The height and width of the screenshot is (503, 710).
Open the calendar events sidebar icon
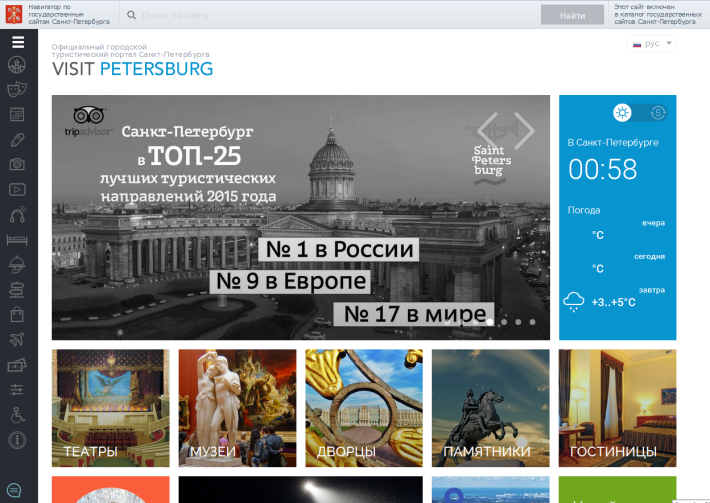click(x=17, y=114)
